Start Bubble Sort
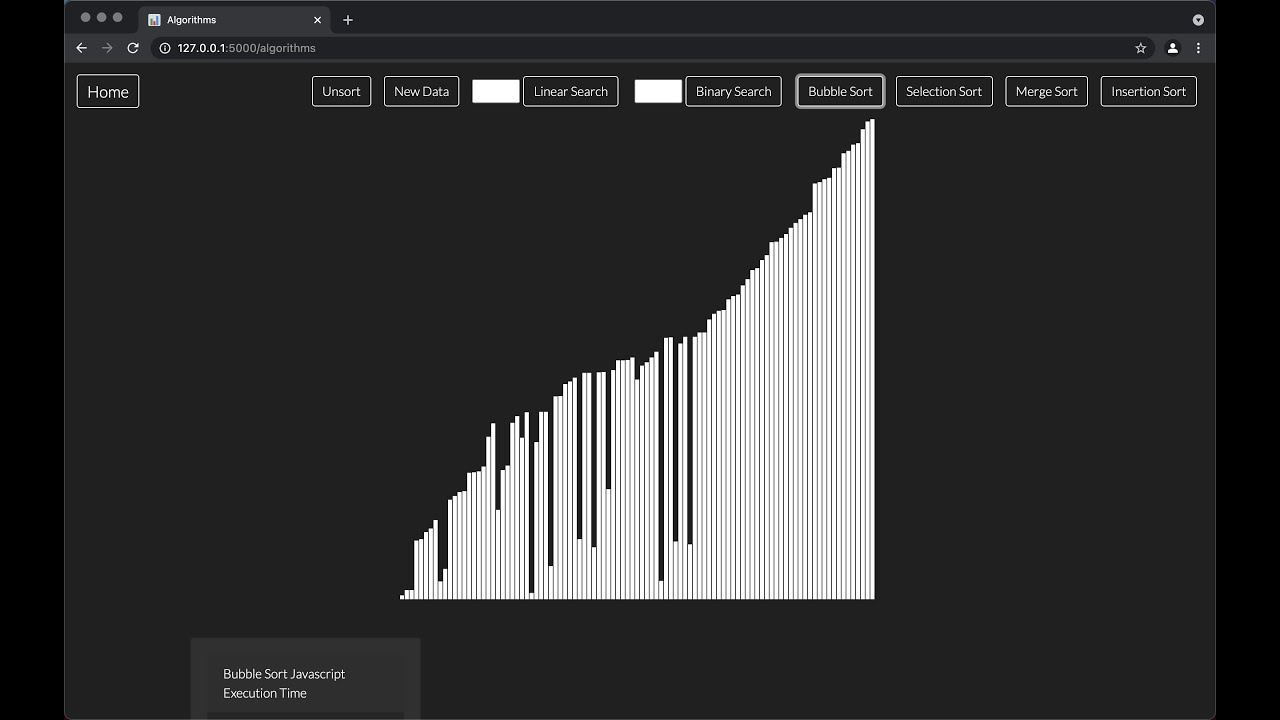Image resolution: width=1280 pixels, height=720 pixels. pos(840,91)
